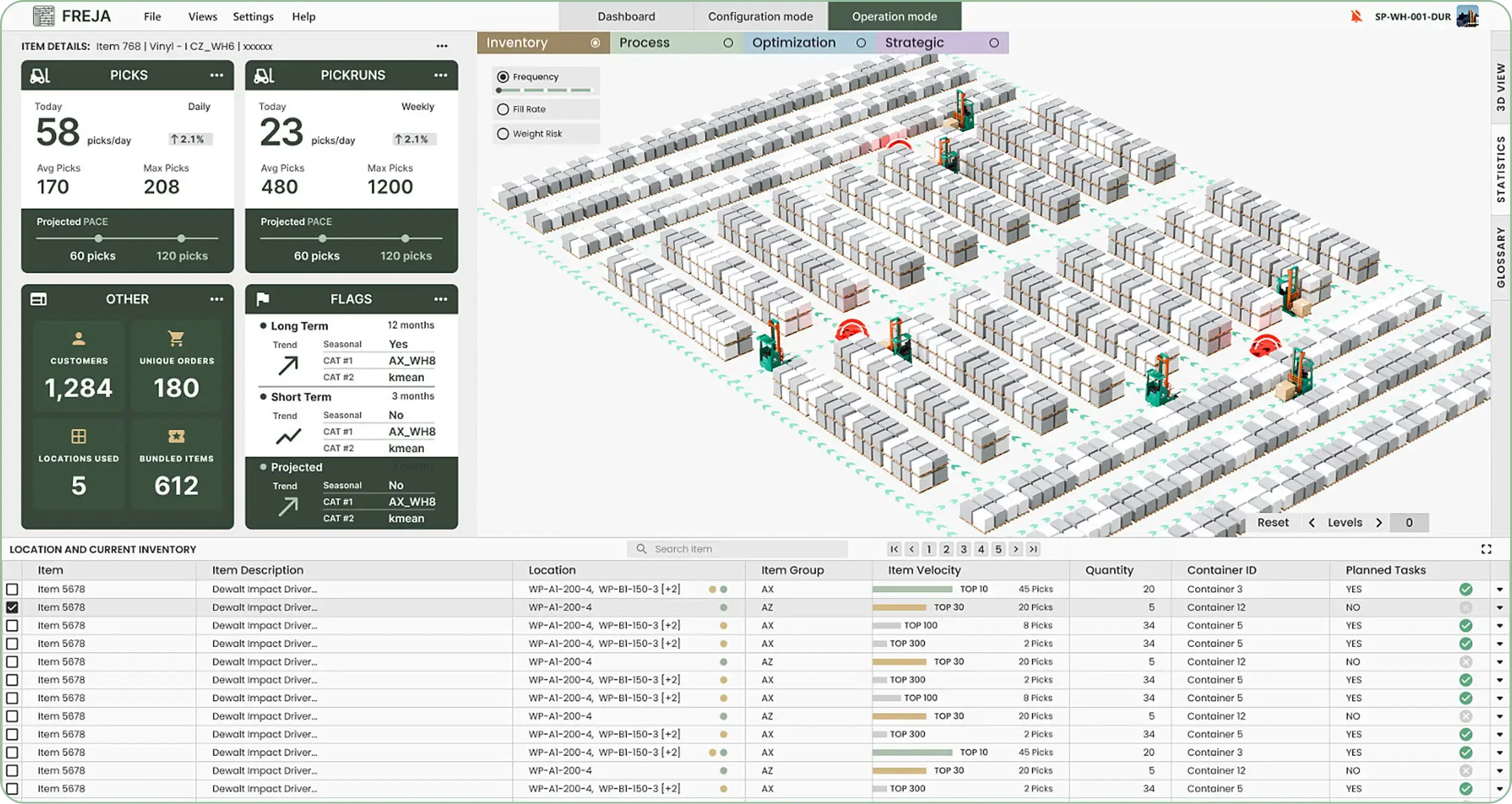Open the OTHER panel three-dot menu

click(x=217, y=299)
